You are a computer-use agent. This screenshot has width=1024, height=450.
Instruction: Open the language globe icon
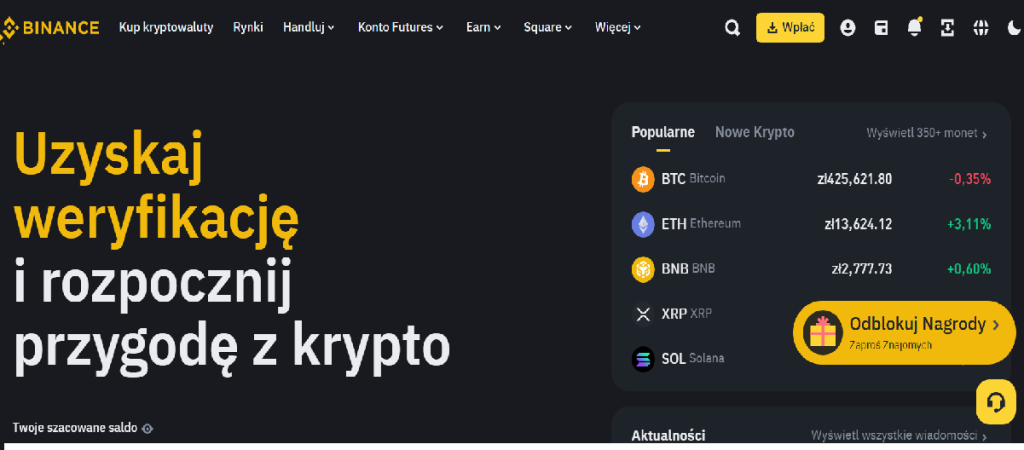click(980, 28)
